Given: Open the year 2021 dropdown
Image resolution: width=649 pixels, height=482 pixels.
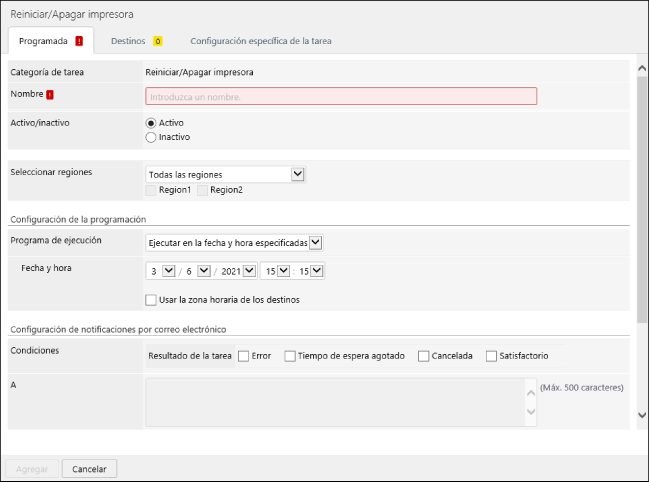Looking at the screenshot, I should [x=247, y=271].
